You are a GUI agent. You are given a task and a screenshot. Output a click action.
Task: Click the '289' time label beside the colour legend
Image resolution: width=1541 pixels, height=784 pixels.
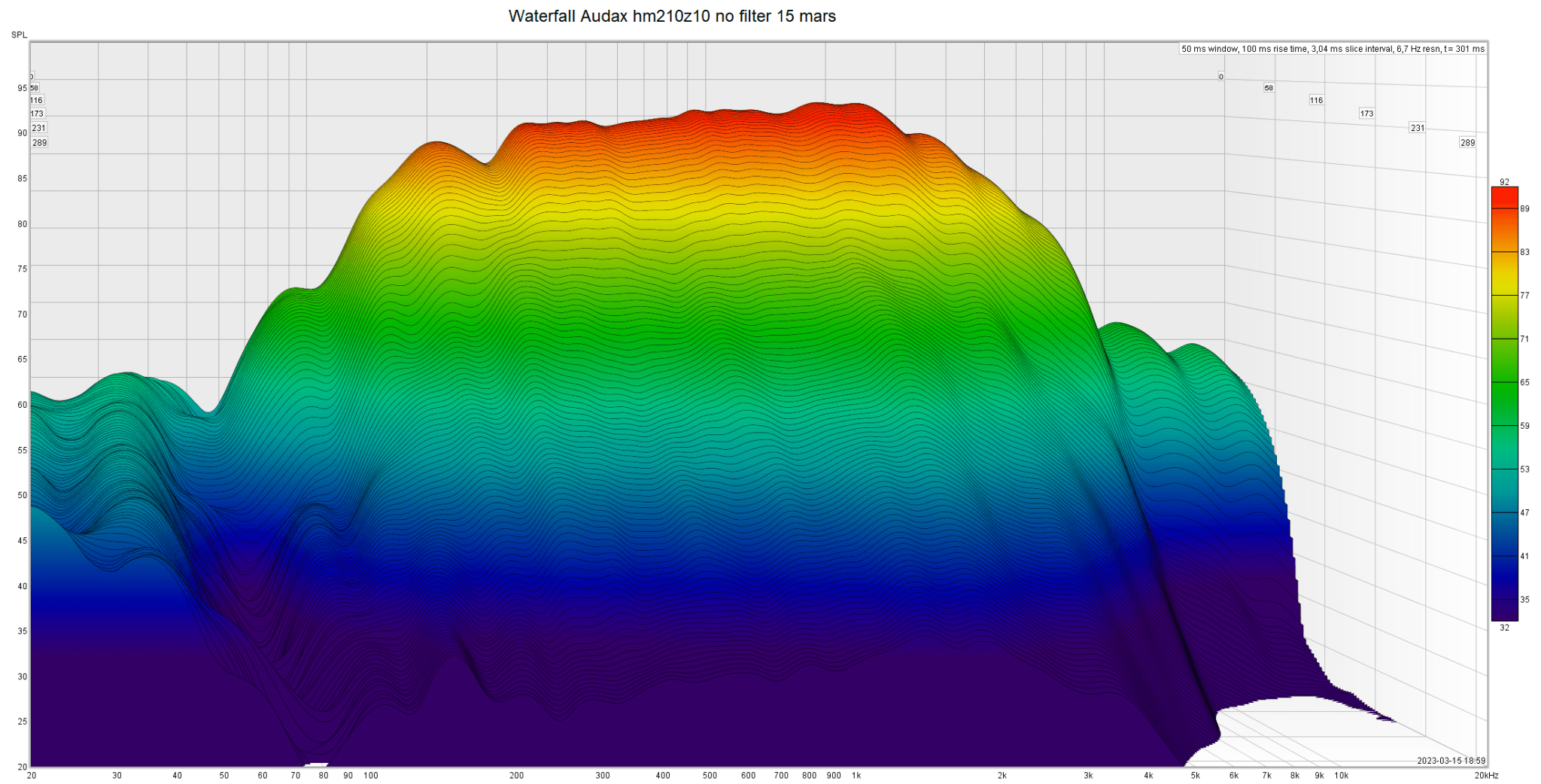coord(1467,142)
